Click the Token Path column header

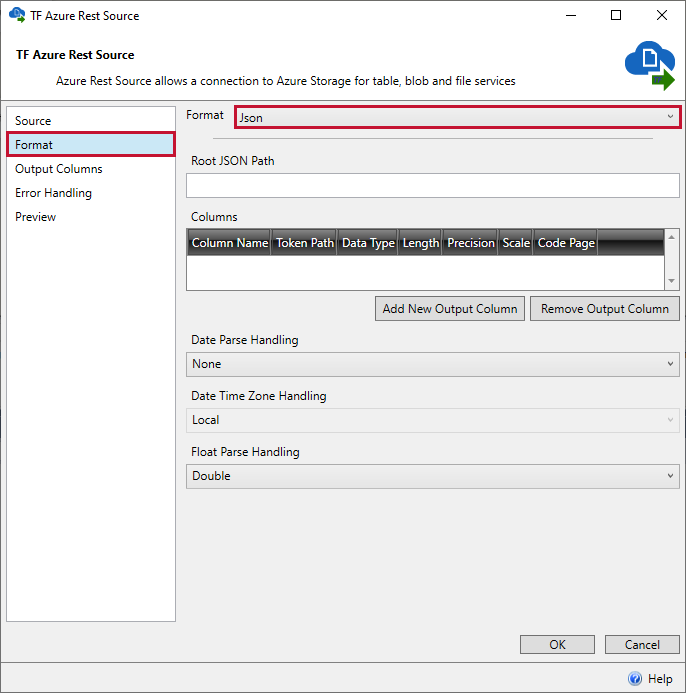(305, 243)
